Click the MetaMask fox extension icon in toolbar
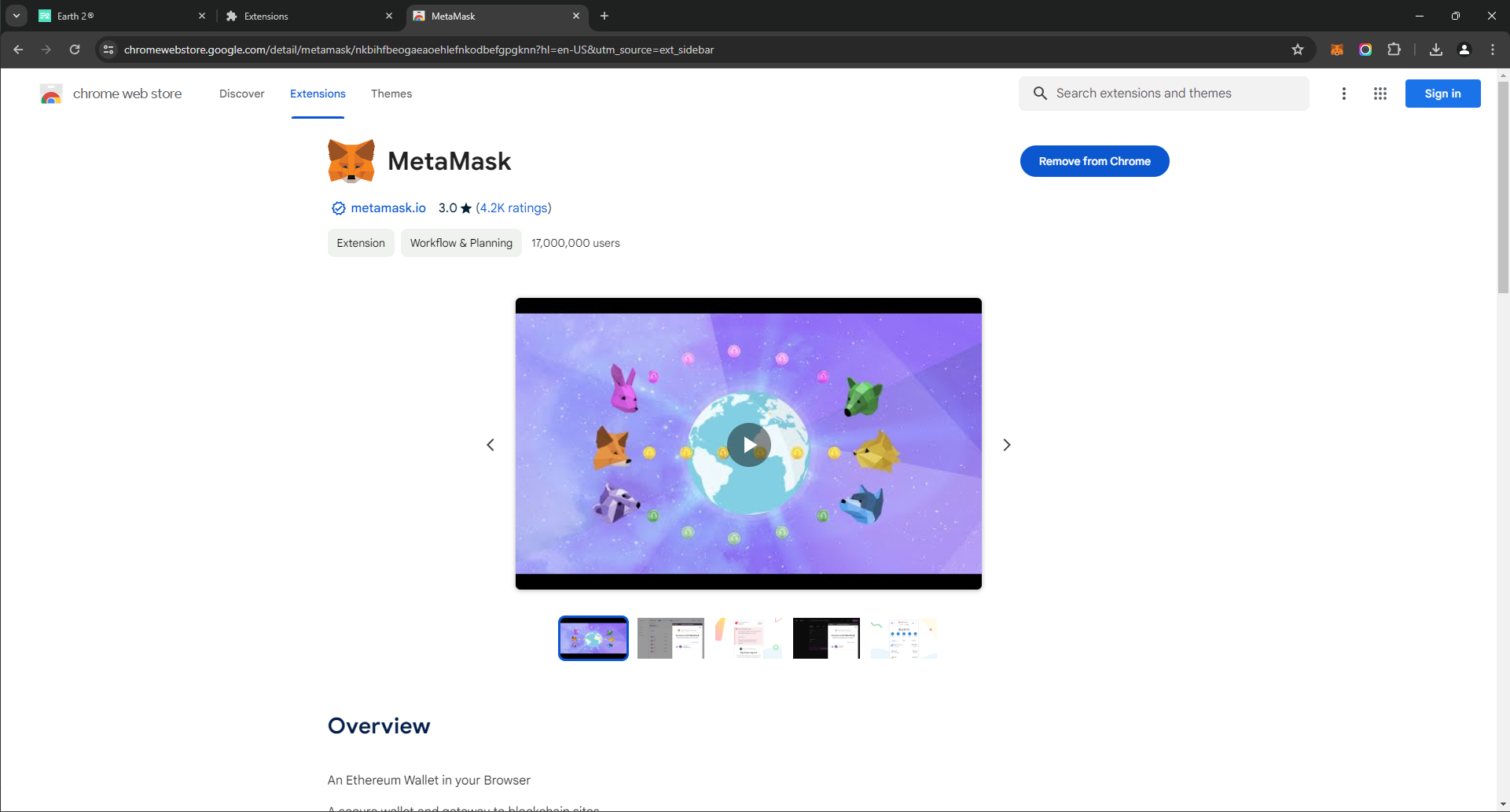Screen dimensions: 1510x812 [1336, 50]
